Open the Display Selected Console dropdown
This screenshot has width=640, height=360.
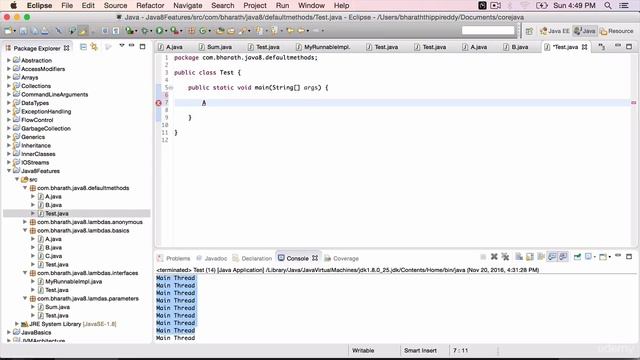click(x=595, y=257)
